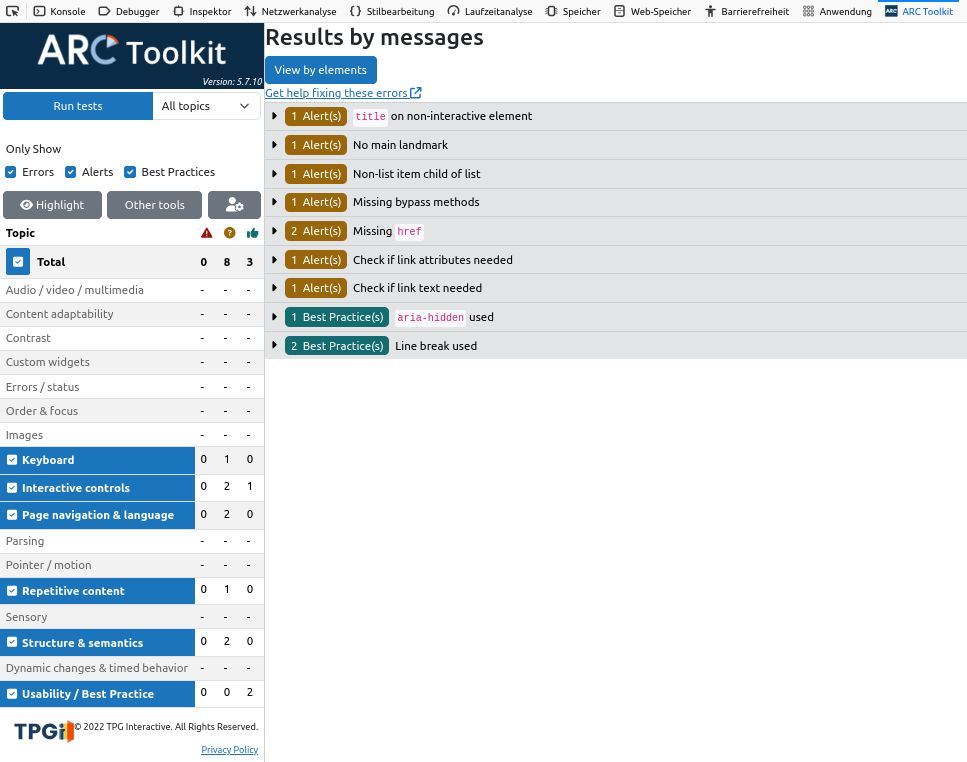The height and width of the screenshot is (762, 967).
Task: Expand the No main landmark alert
Action: point(275,145)
